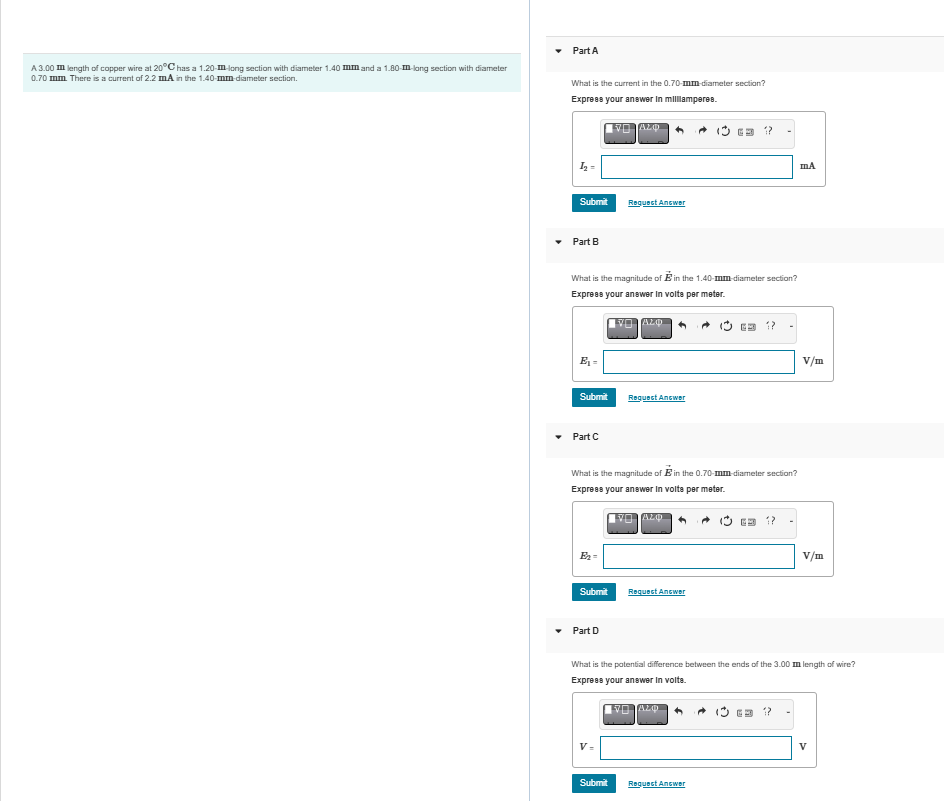The height and width of the screenshot is (801, 944).
Task: Open Greek symbols button in Part D toolbar
Action: (x=652, y=714)
